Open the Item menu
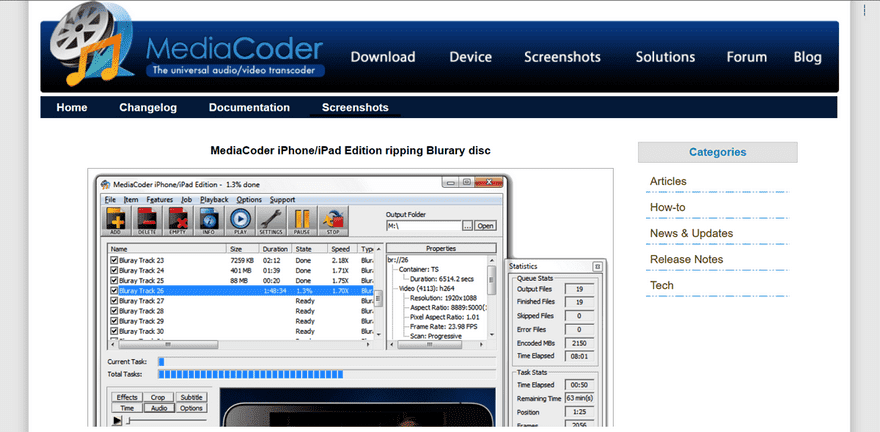The width and height of the screenshot is (880, 432). point(131,200)
